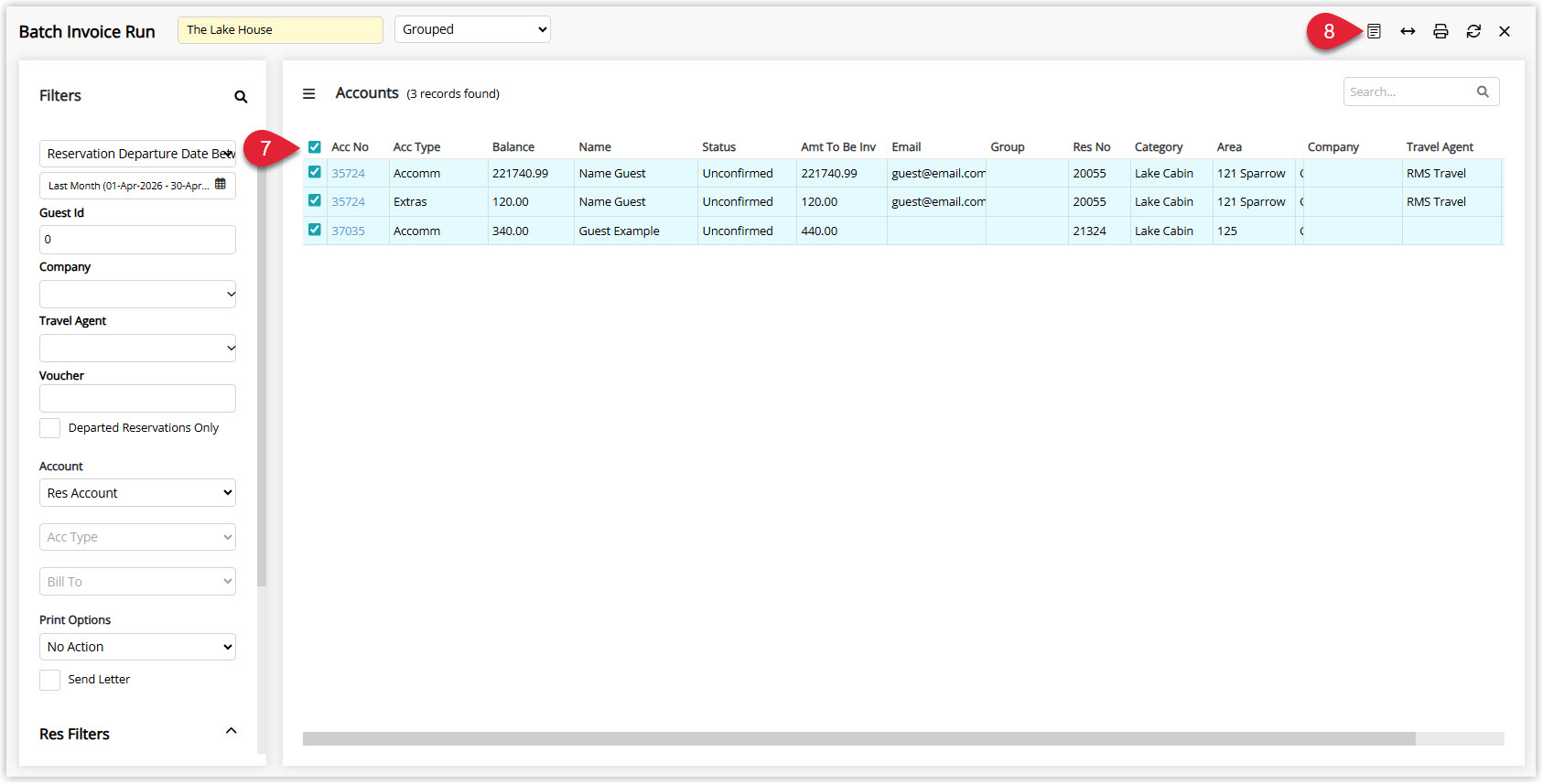The height and width of the screenshot is (784, 1543).
Task: Click the invoice document icon in top toolbar
Action: (x=1374, y=31)
